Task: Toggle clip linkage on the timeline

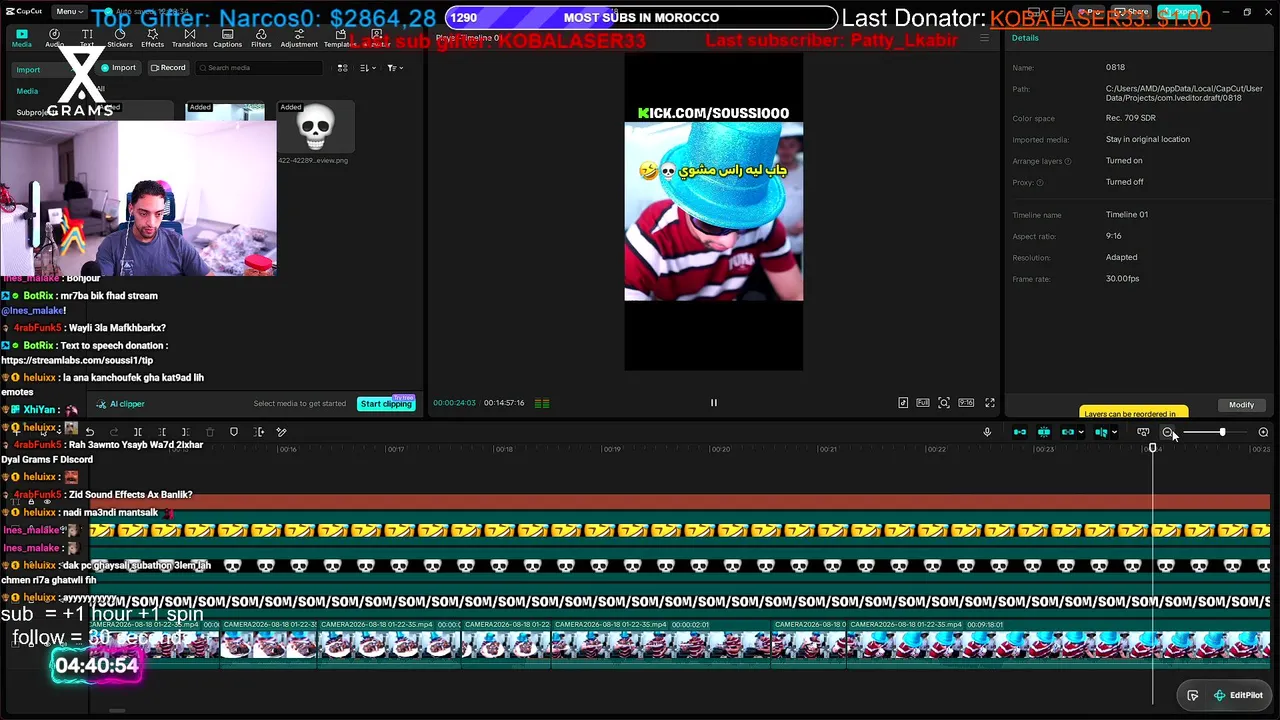Action: point(1068,432)
